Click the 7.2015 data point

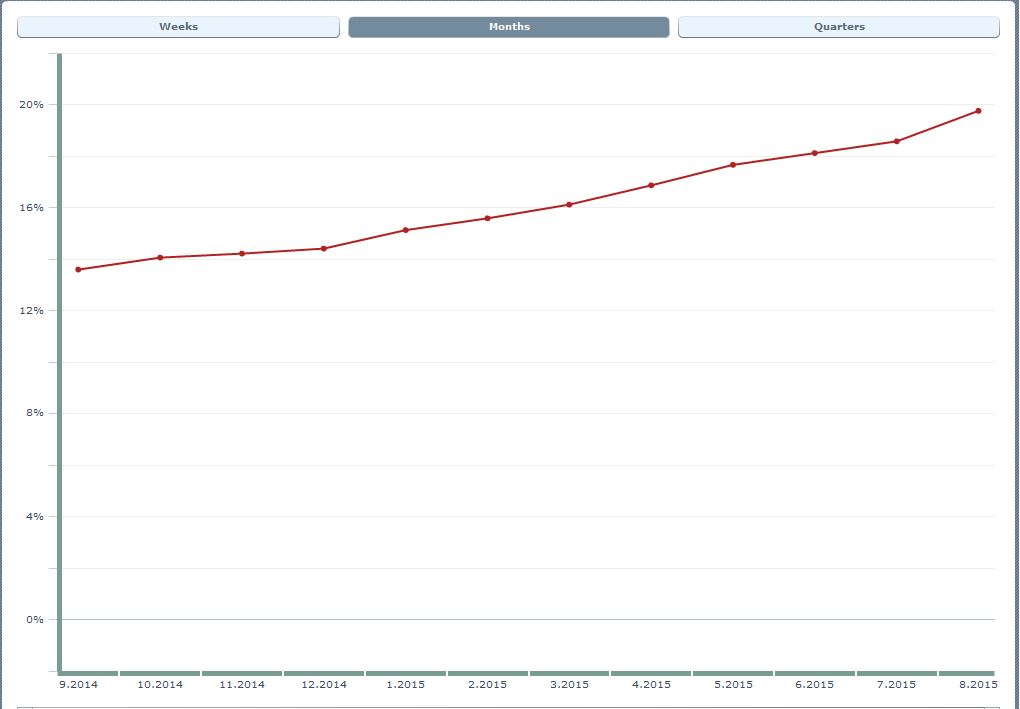[897, 141]
